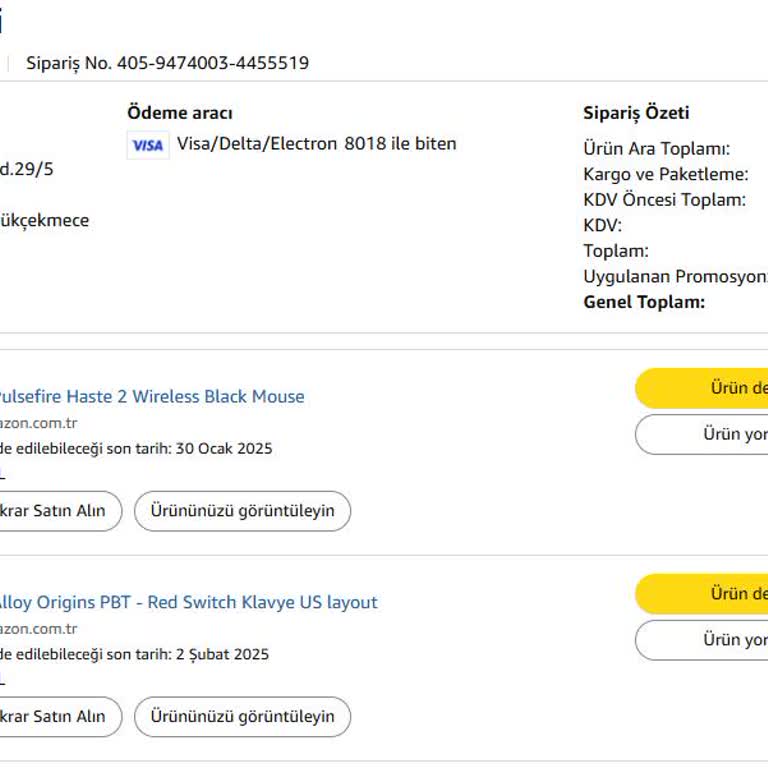
Task: Click the KDV Öncesi Toplam label
Action: click(x=665, y=199)
